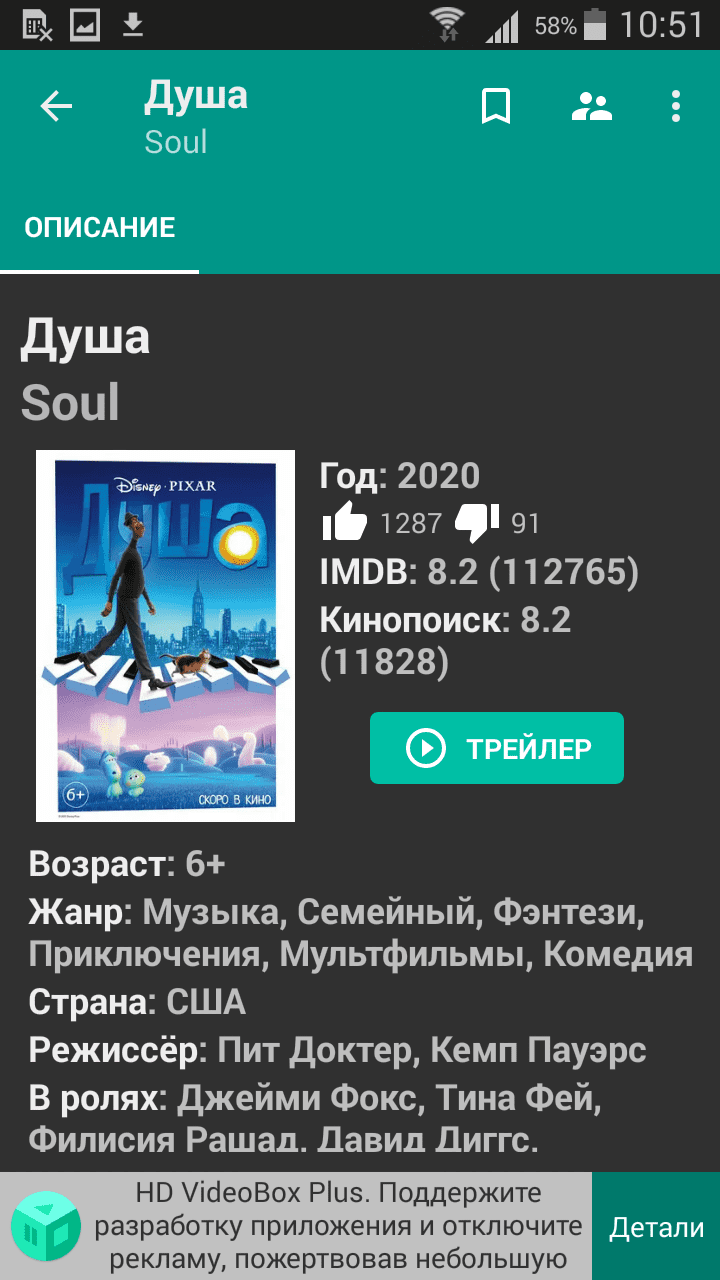Viewport: 720px width, 1280px height.
Task: Tap the HD VideoBox Plus cube icon
Action: [46, 1226]
